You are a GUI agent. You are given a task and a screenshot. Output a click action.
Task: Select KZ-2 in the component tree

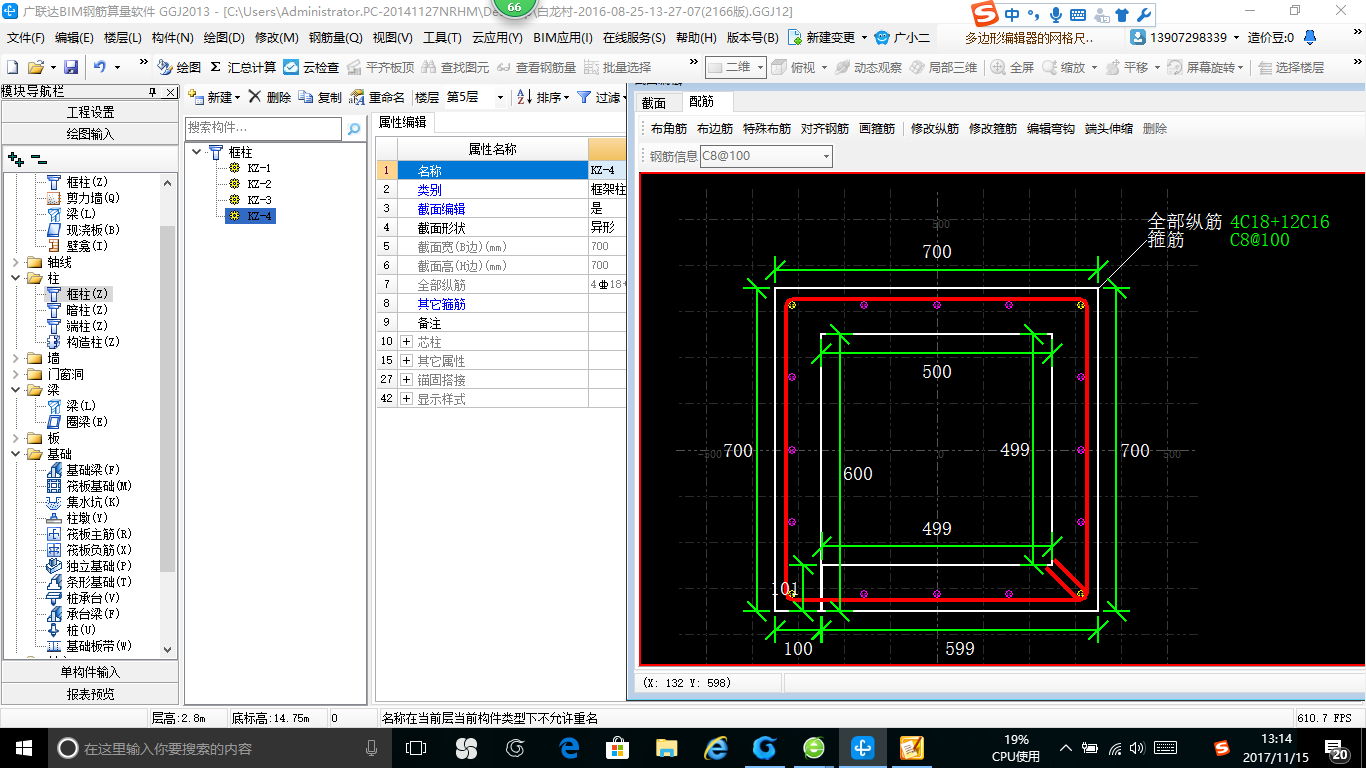(259, 184)
